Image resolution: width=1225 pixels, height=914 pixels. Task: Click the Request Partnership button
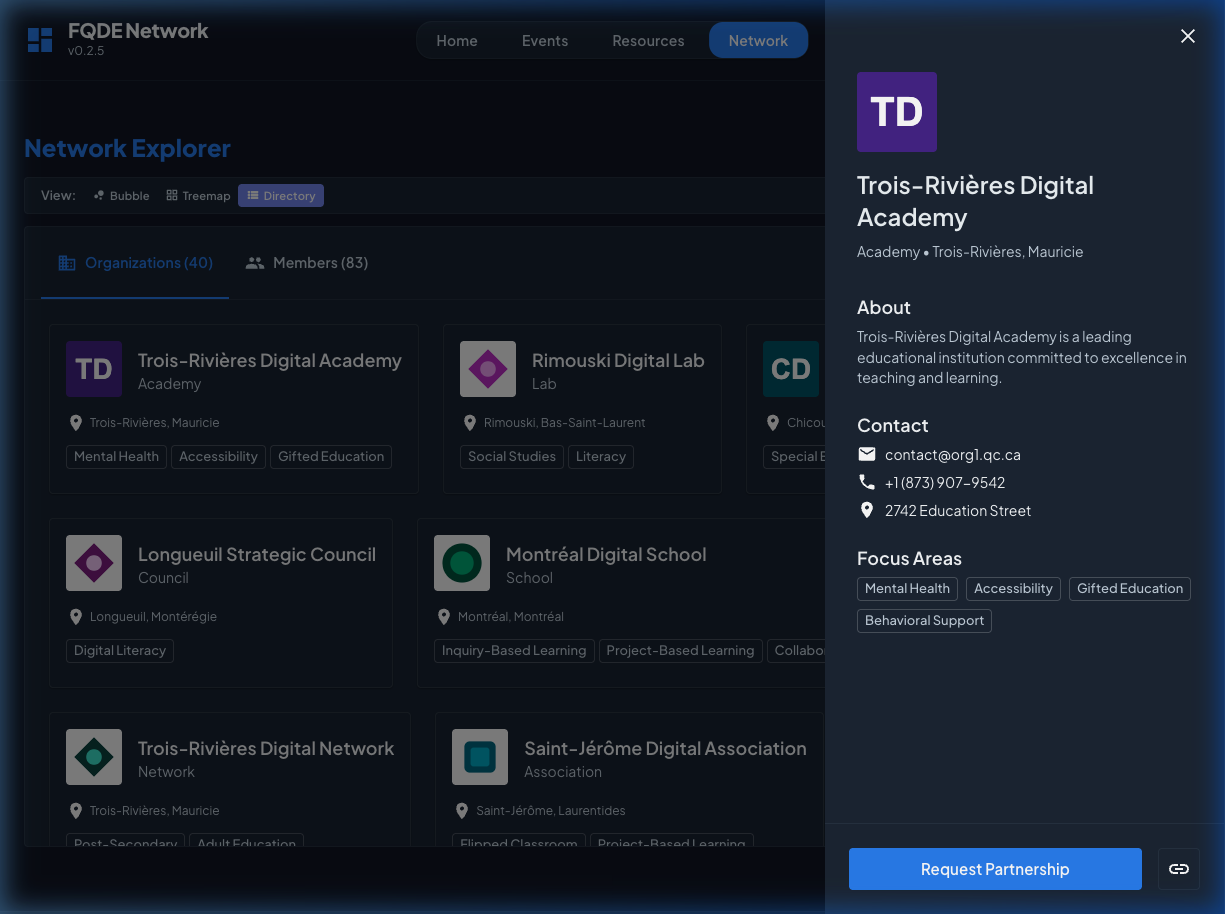(994, 869)
